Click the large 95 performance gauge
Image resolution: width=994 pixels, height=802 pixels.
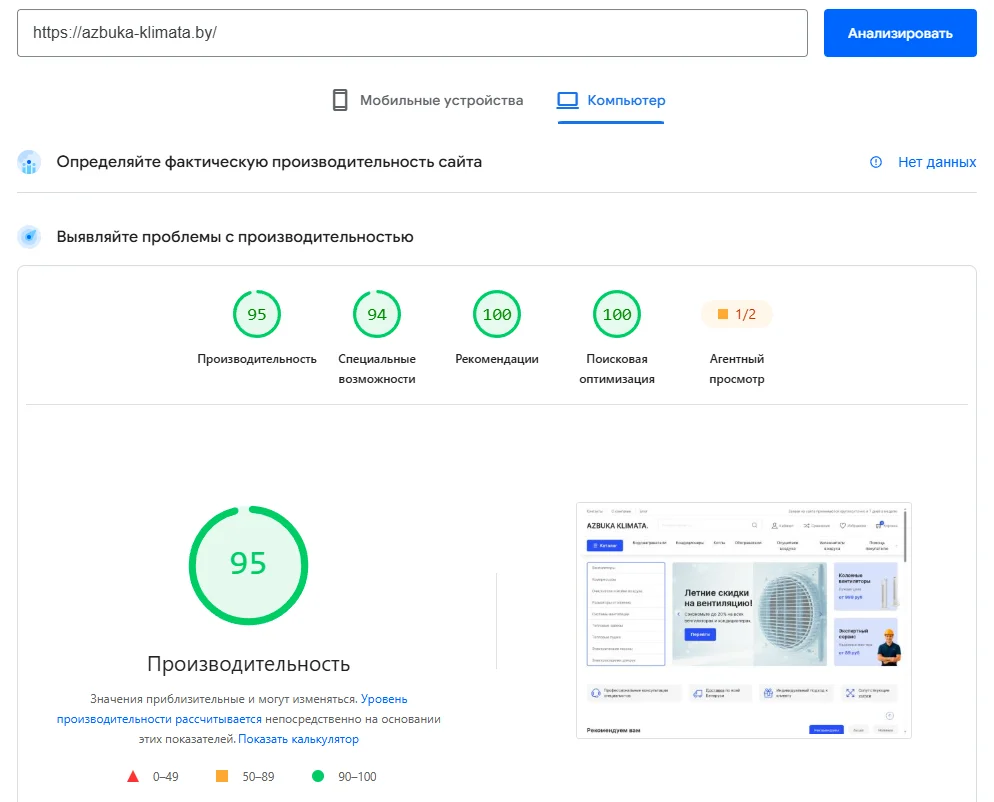tap(248, 565)
